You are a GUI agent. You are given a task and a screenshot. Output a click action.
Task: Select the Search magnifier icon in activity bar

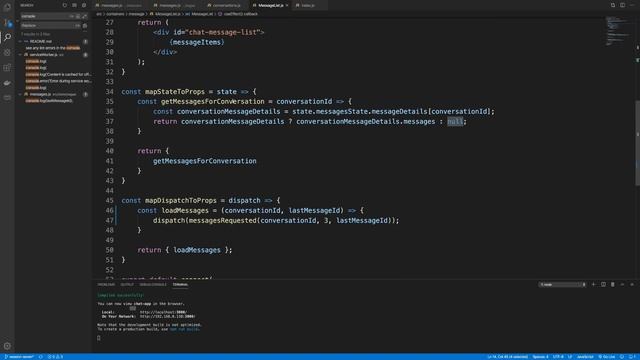pyautogui.click(x=7, y=37)
